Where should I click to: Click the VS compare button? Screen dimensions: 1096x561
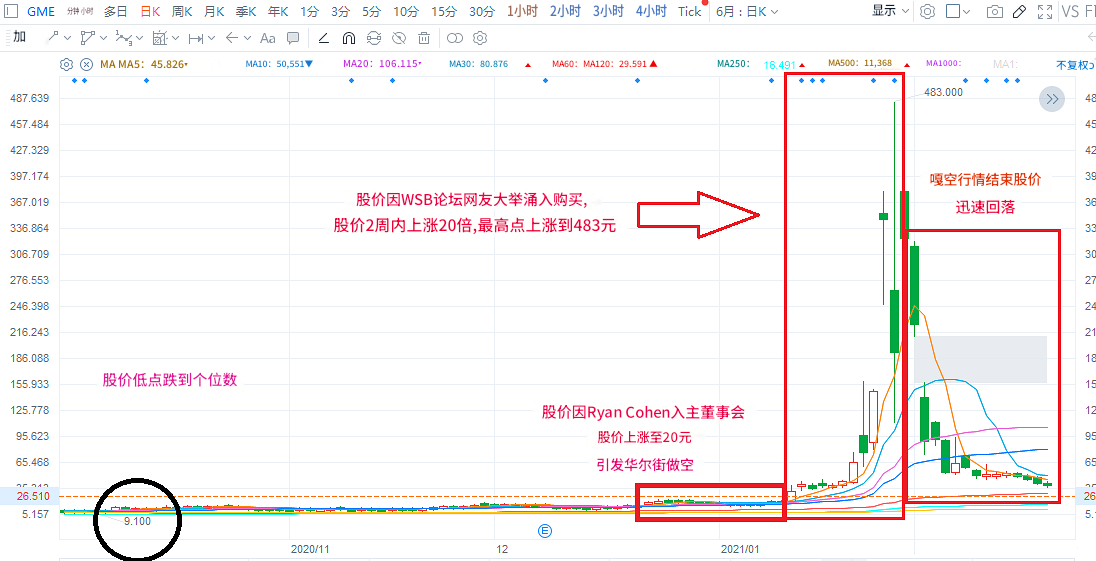click(1069, 11)
